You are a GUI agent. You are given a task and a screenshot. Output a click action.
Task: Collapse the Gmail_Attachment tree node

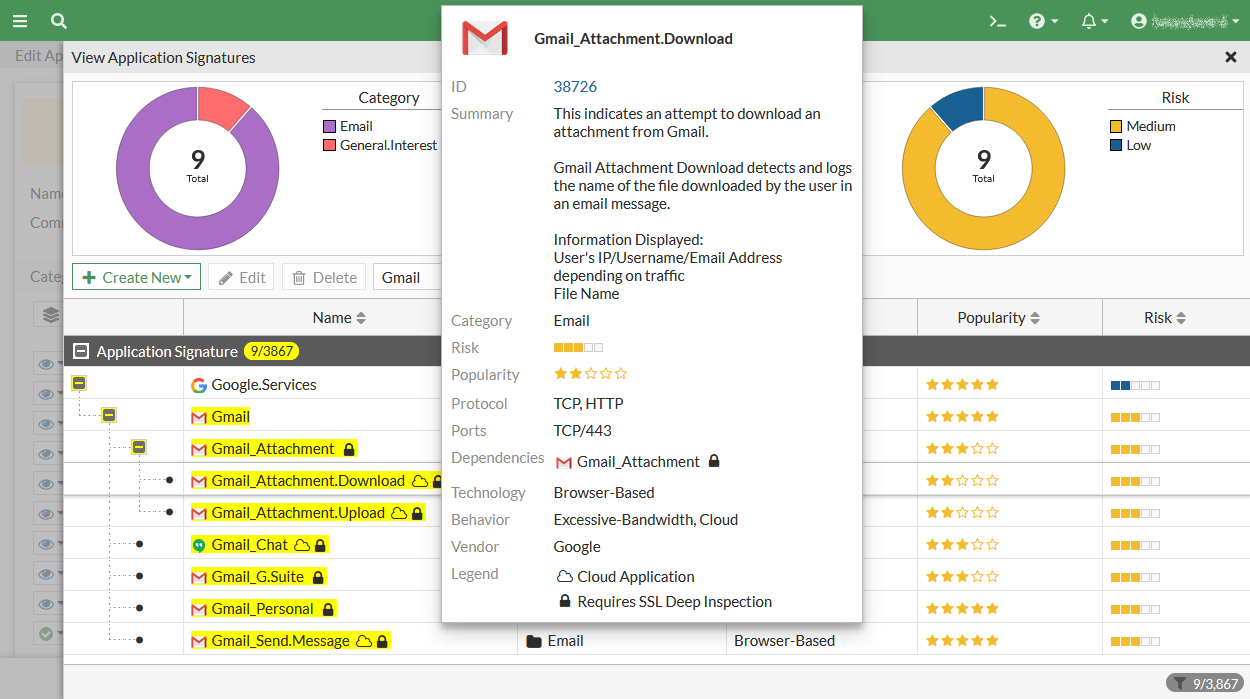pos(139,447)
